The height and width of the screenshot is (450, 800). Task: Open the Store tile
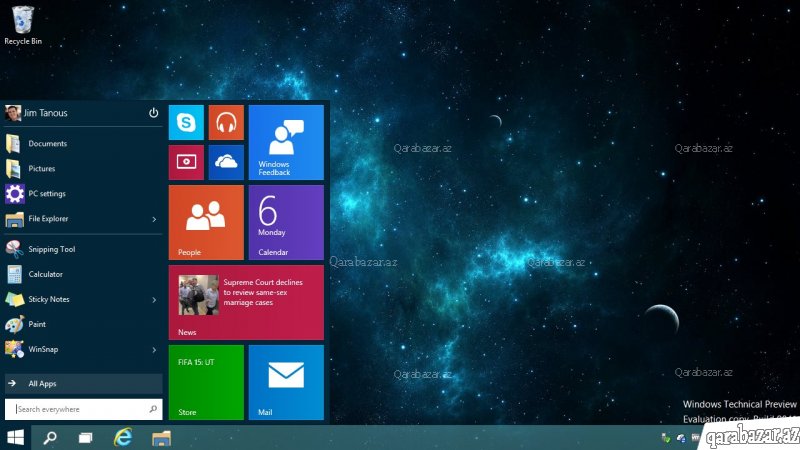point(206,382)
